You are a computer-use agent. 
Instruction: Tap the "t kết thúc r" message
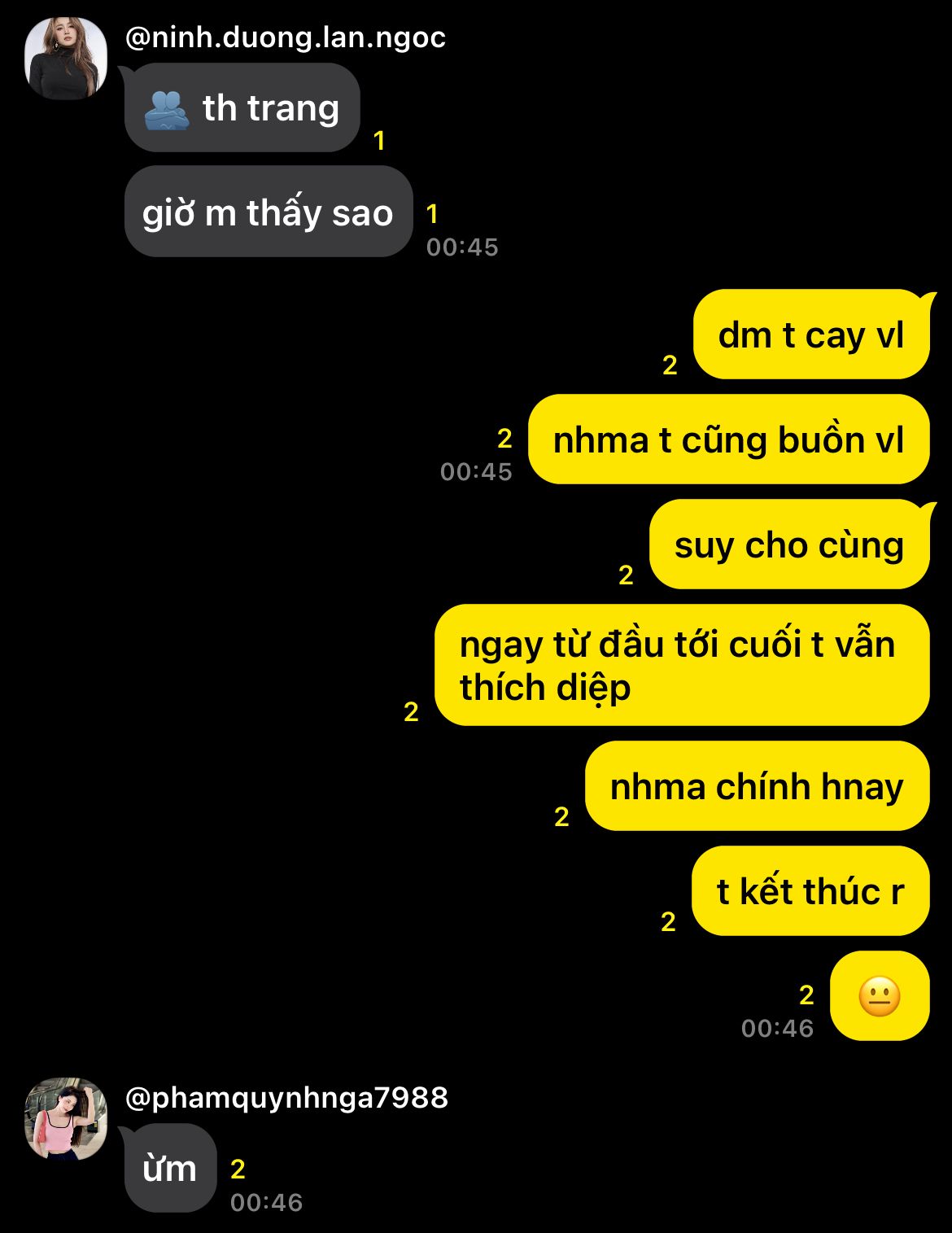tap(810, 891)
